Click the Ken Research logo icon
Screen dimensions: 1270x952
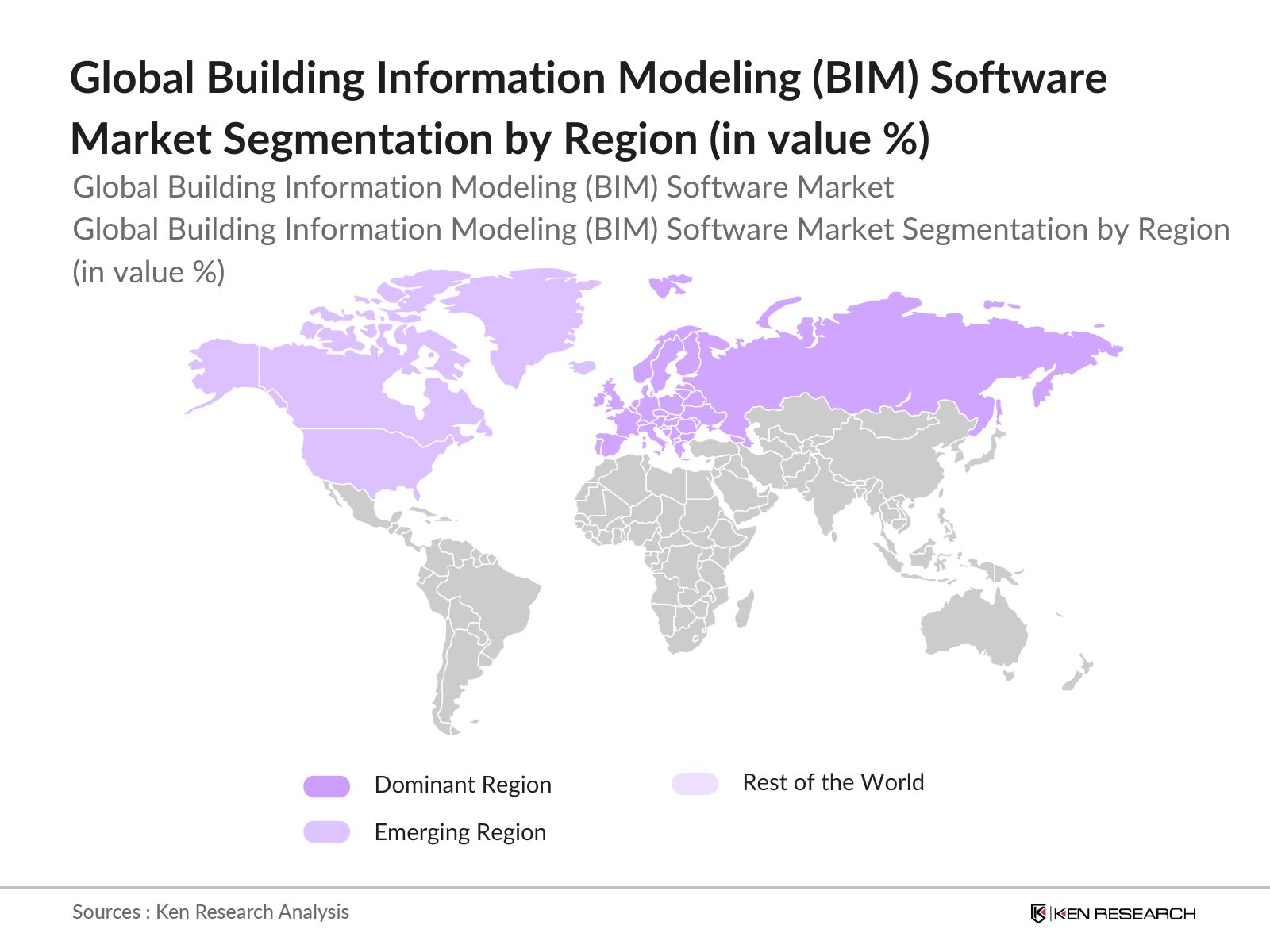1038,913
